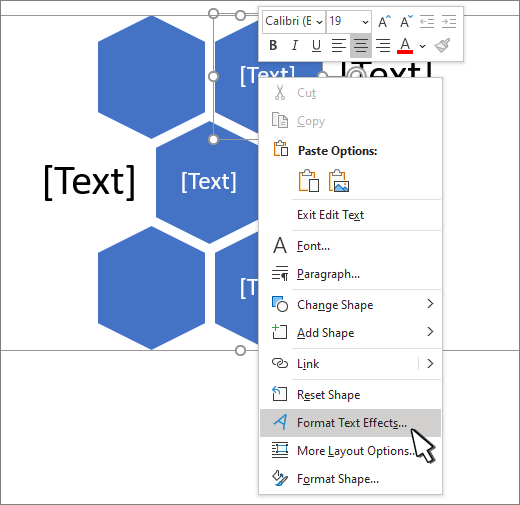Click the bottom-left corner selection handle
The height and width of the screenshot is (505, 520).
[213, 139]
